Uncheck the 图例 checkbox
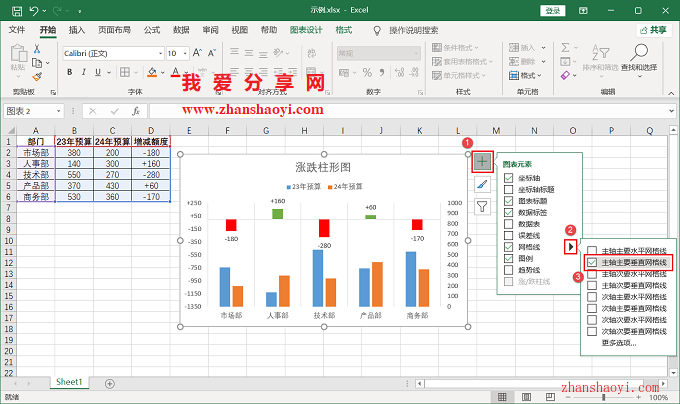680x404 pixels. [x=509, y=258]
